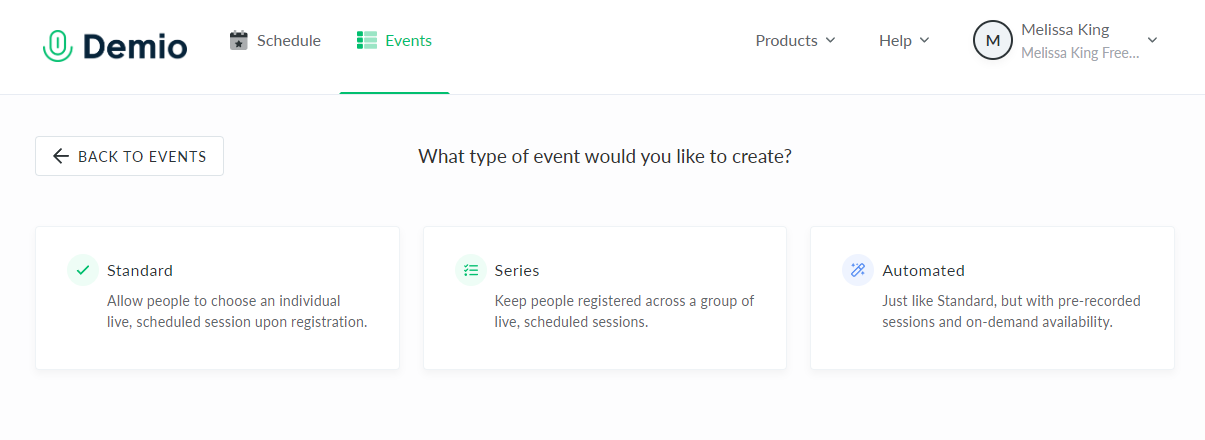The height and width of the screenshot is (440, 1205).
Task: Click the Automated magic wand icon
Action: tap(857, 270)
